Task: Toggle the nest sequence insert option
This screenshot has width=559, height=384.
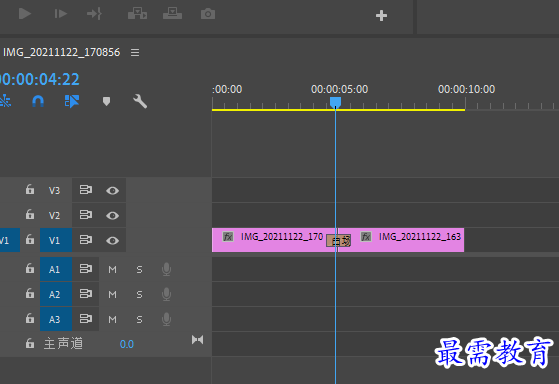Action: [x=5, y=102]
